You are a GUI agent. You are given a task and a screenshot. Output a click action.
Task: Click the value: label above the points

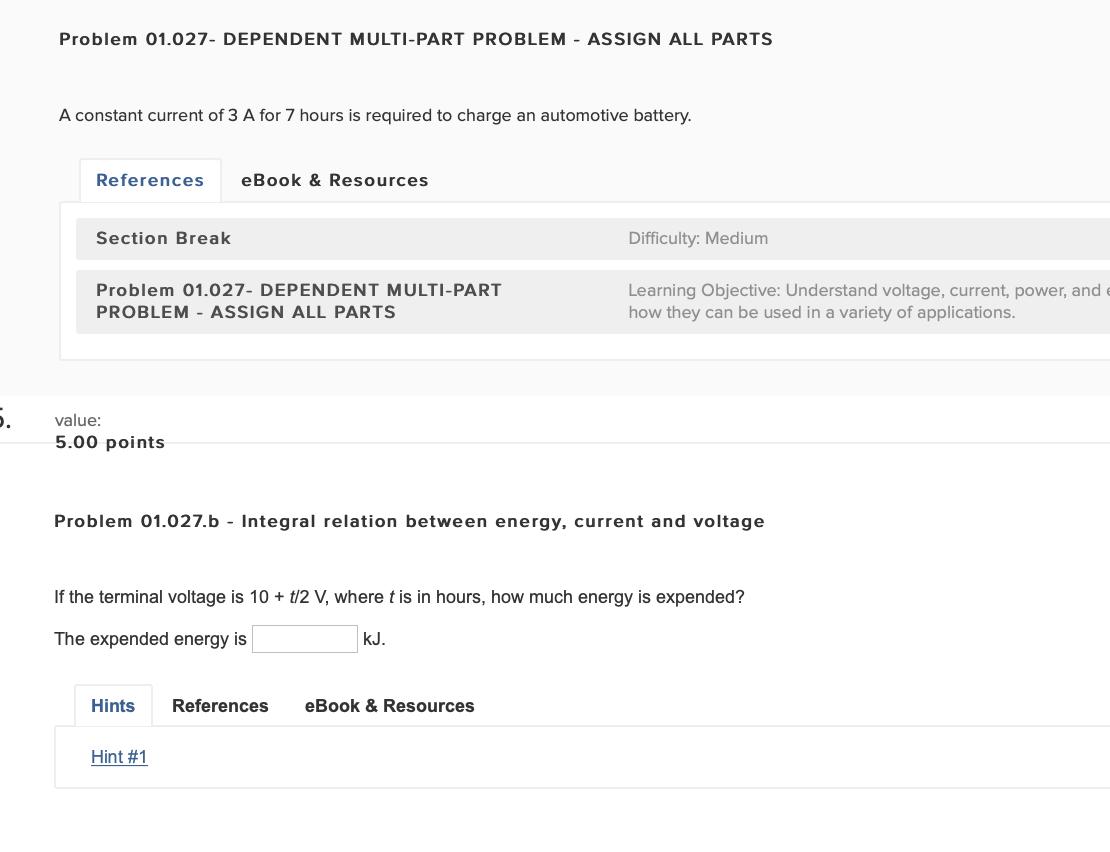(77, 420)
